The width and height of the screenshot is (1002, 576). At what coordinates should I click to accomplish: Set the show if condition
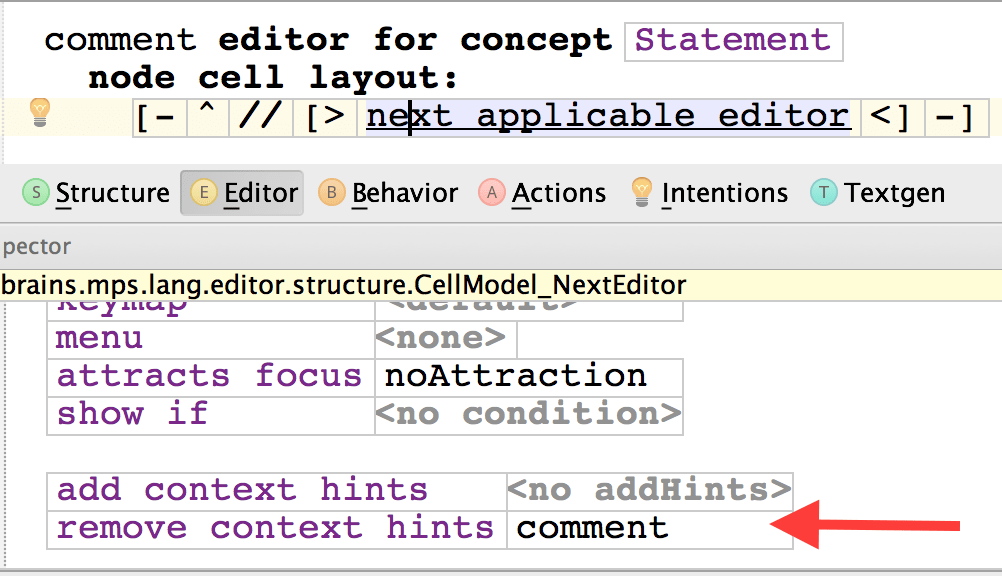(528, 414)
